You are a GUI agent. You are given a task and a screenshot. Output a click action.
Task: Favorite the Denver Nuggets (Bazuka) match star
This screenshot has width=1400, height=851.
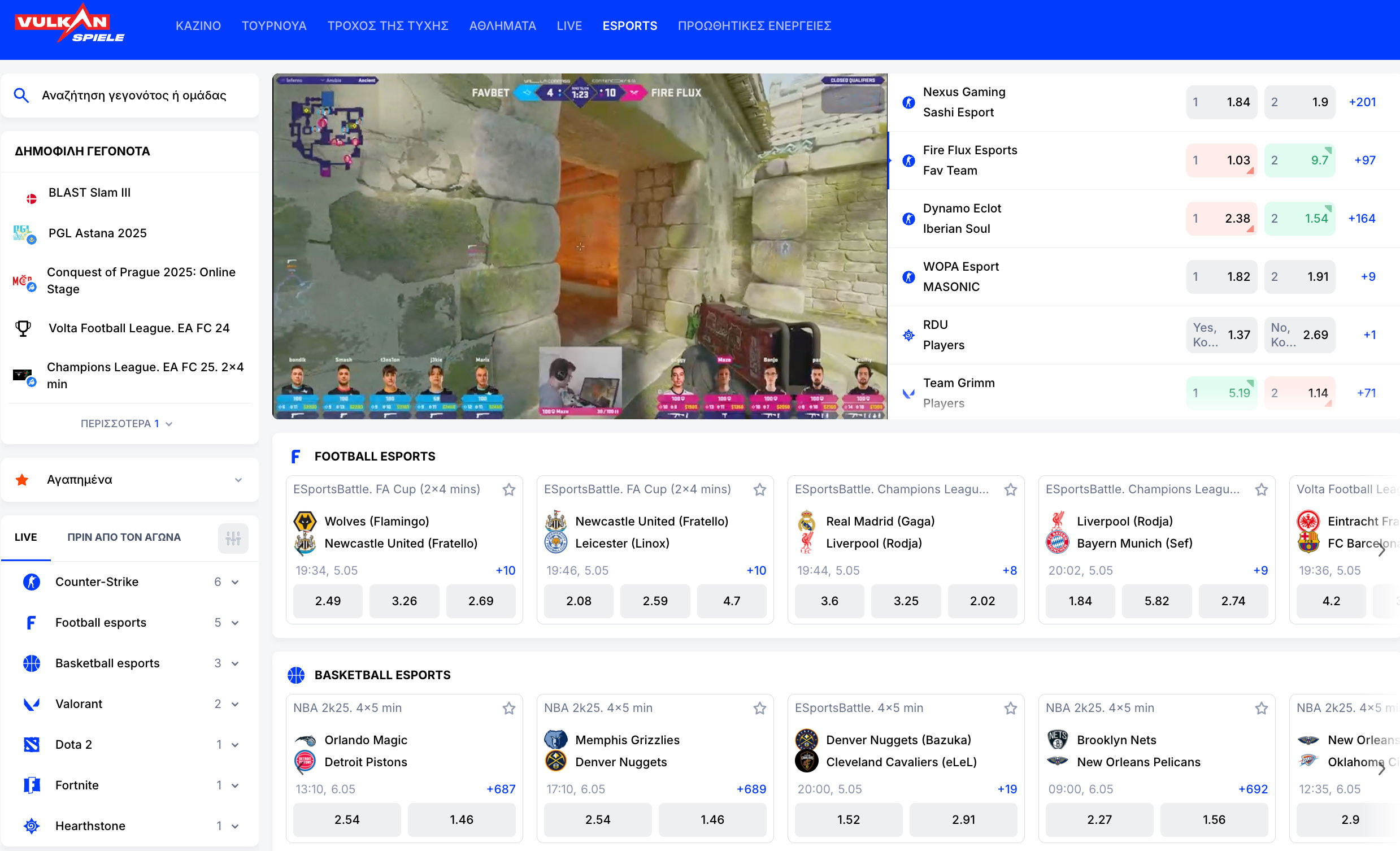(1011, 708)
